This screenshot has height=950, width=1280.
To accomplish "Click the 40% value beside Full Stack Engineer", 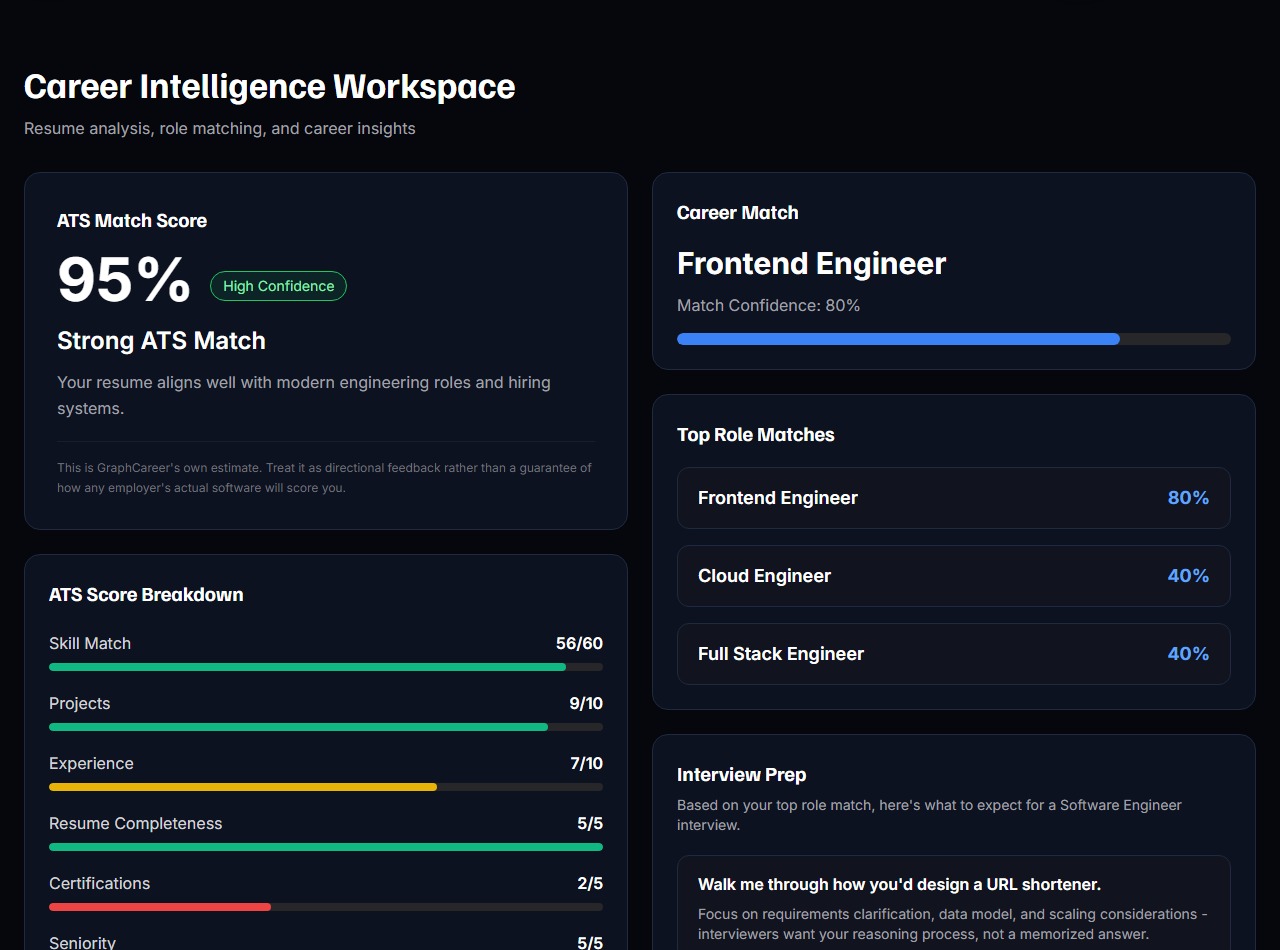I will [1188, 654].
